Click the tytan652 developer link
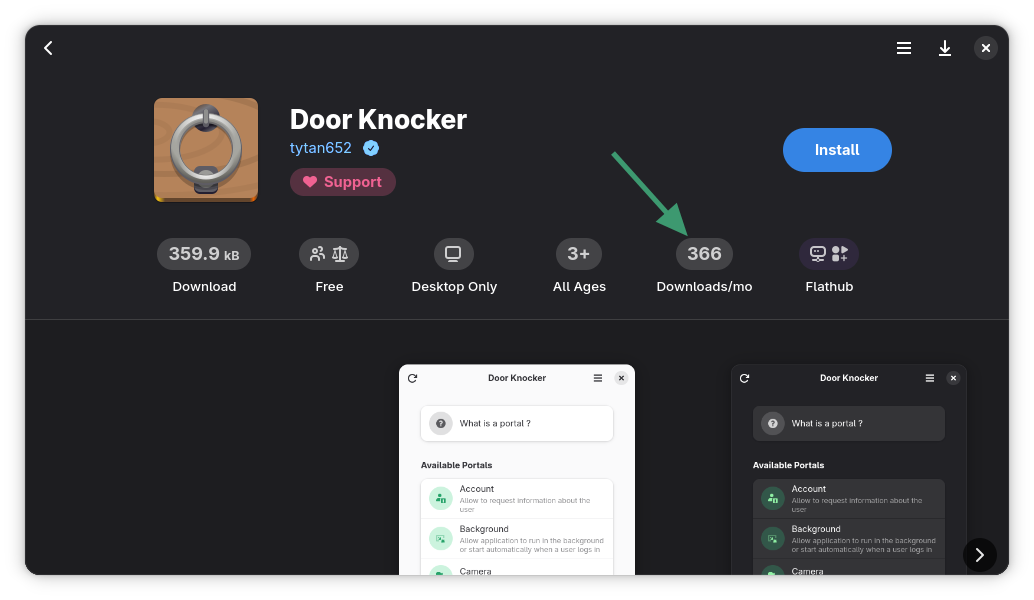Screen dimensions: 1034x600 point(320,147)
